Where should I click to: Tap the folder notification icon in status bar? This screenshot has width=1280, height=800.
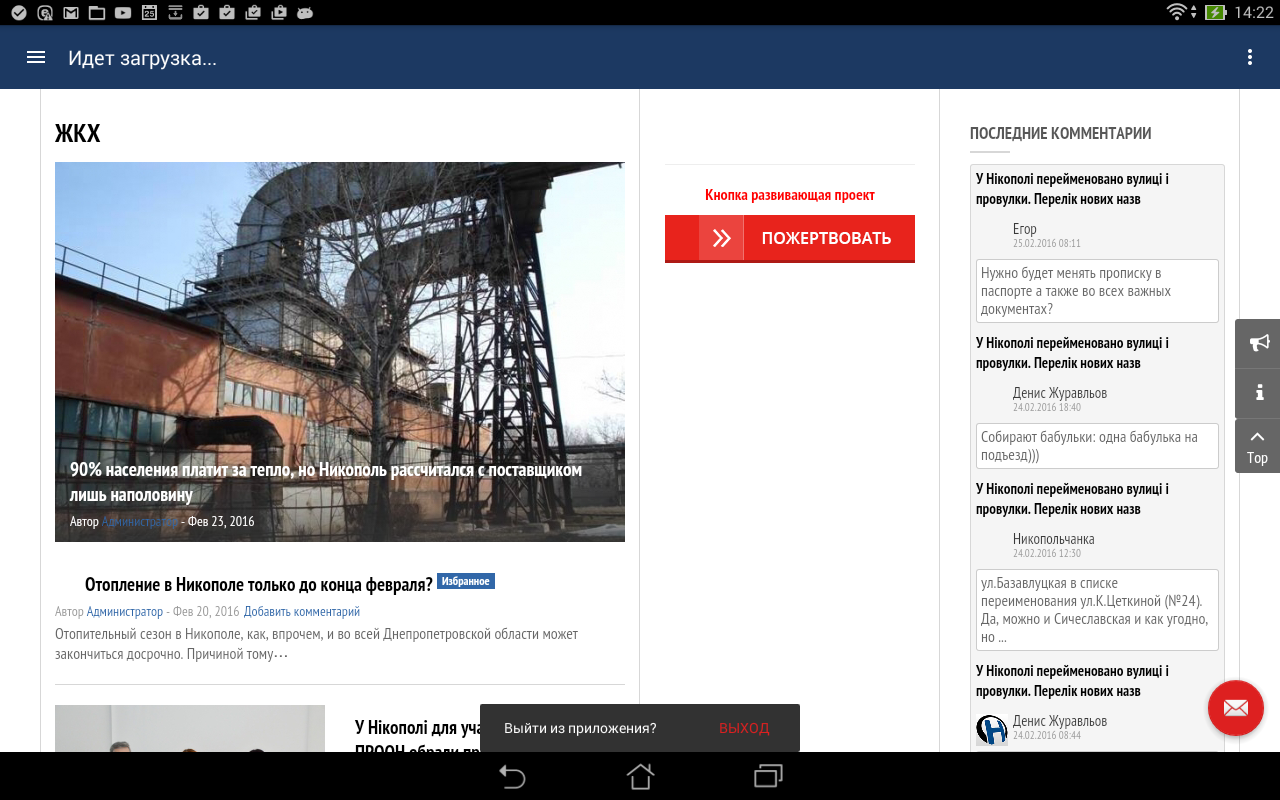97,13
